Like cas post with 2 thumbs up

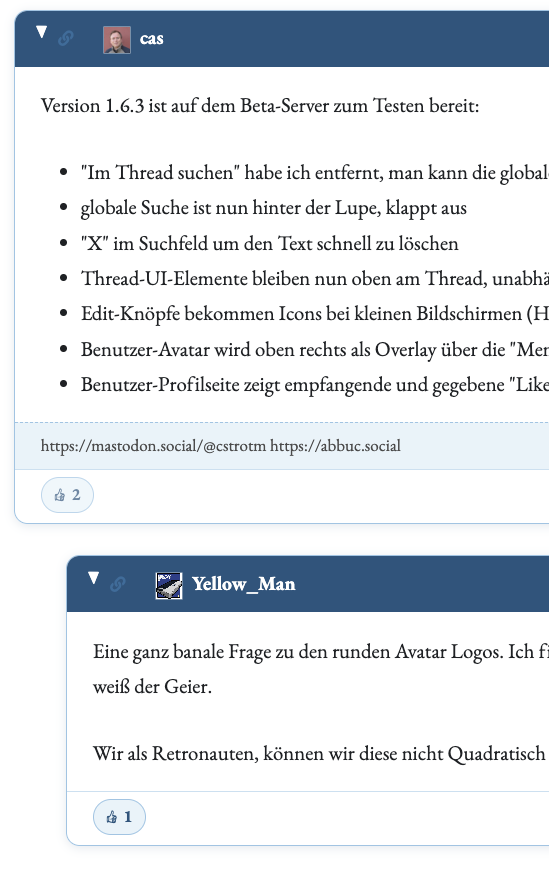[x=67, y=495]
